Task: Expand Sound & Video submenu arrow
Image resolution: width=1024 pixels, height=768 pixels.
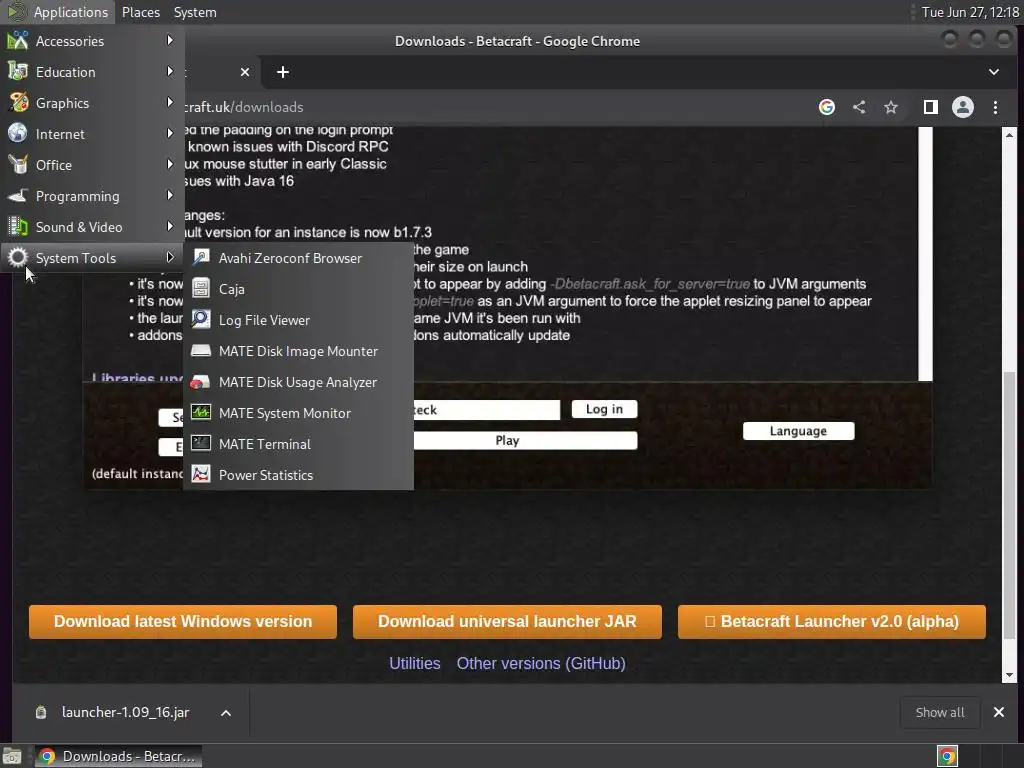Action: [170, 227]
